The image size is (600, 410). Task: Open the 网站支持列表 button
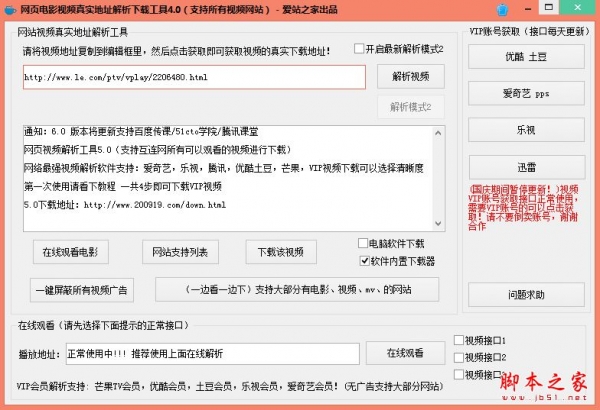pos(180,252)
